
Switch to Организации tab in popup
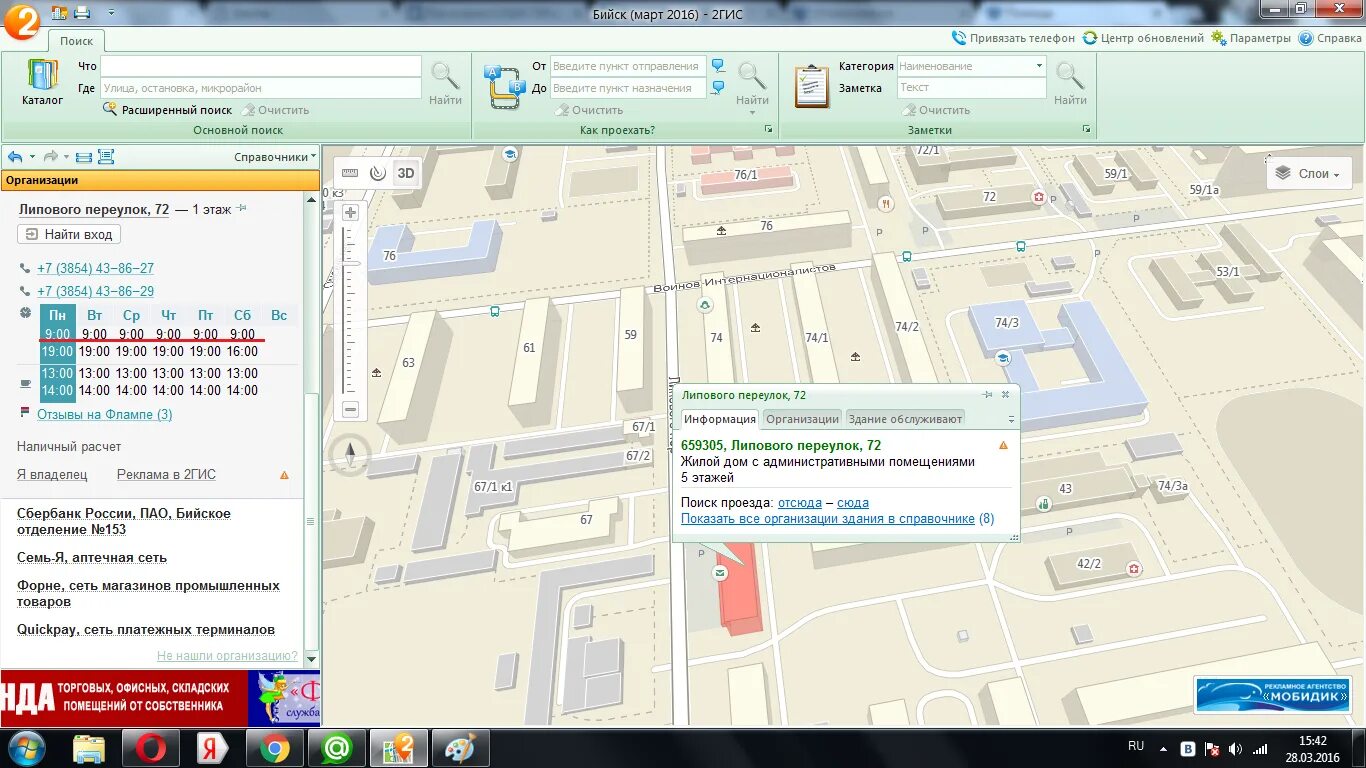[802, 419]
